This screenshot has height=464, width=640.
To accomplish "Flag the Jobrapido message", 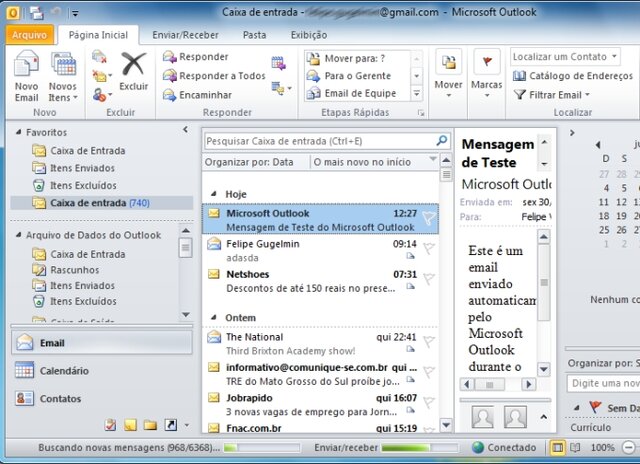I will (x=429, y=402).
